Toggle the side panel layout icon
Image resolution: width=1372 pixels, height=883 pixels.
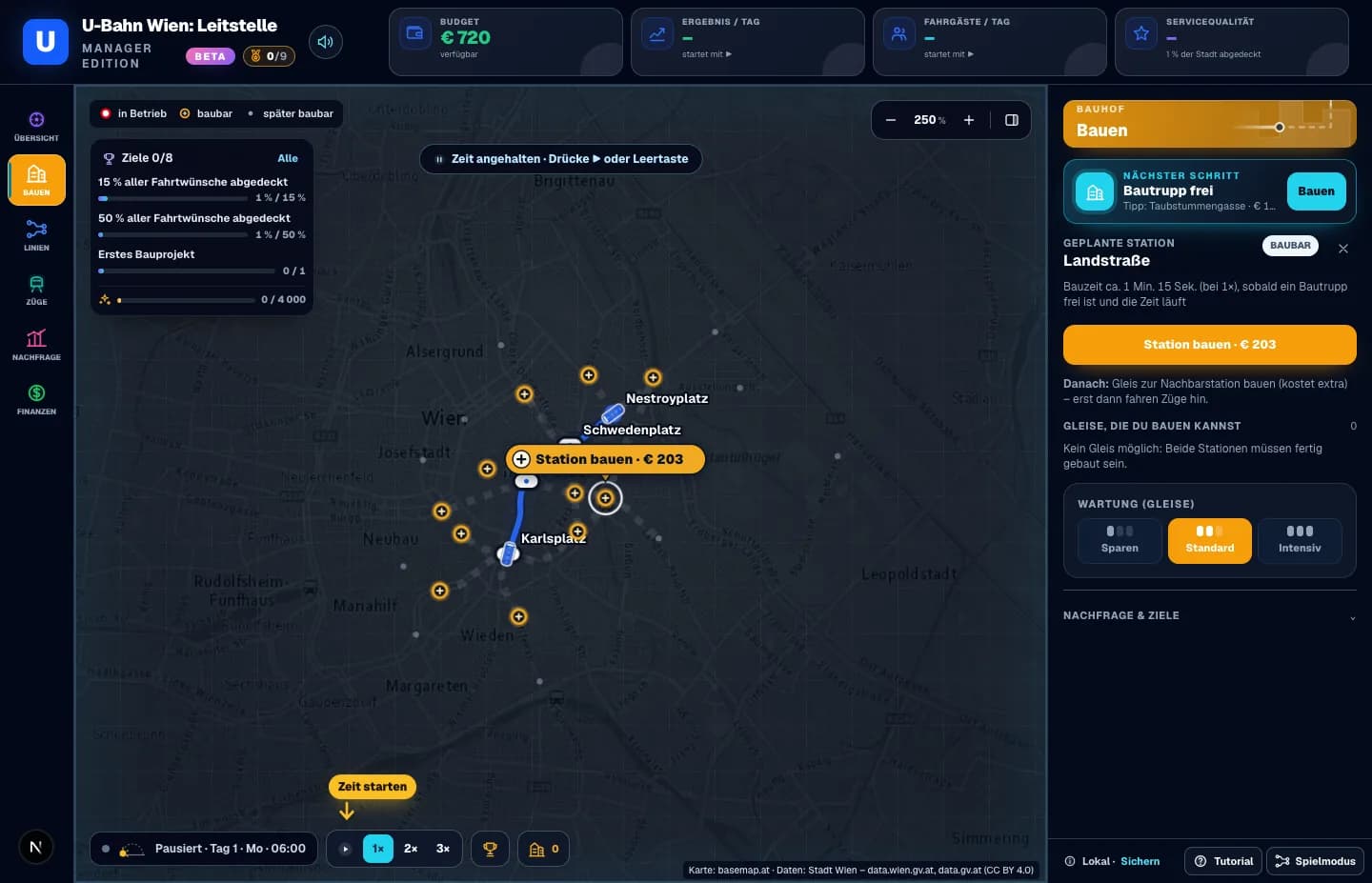click(1012, 120)
